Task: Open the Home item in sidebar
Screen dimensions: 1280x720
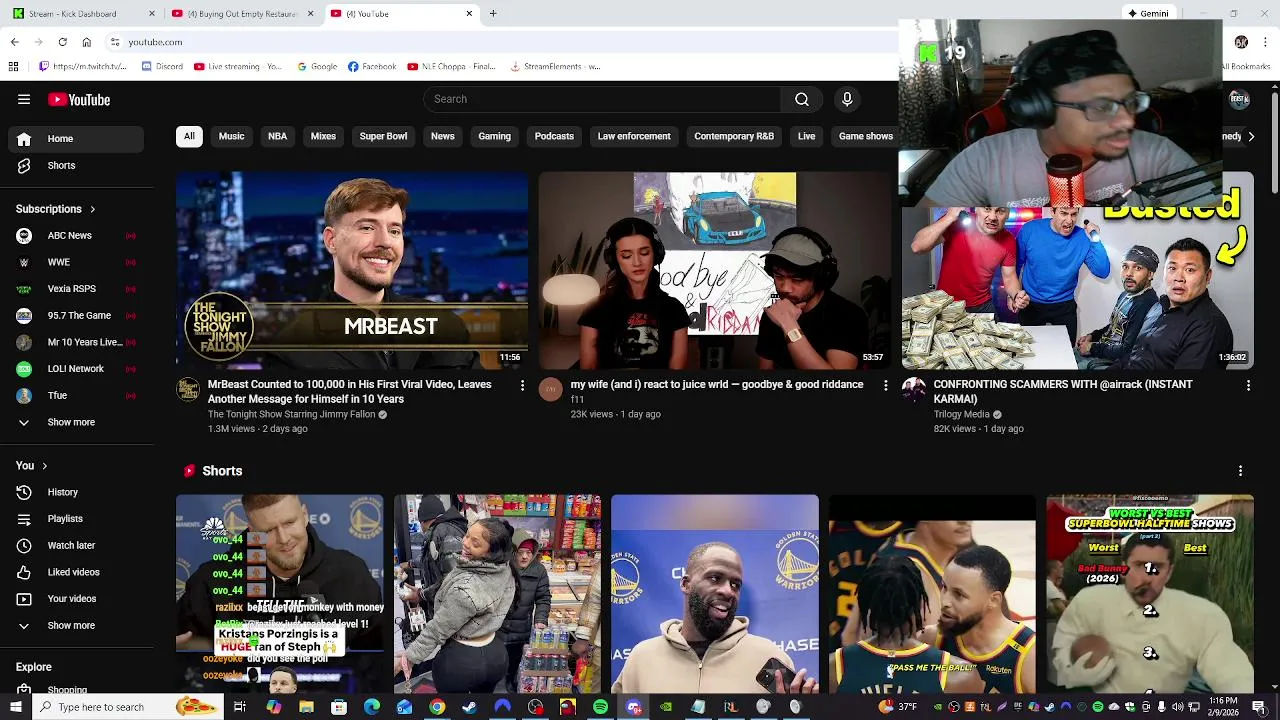Action: [76, 139]
